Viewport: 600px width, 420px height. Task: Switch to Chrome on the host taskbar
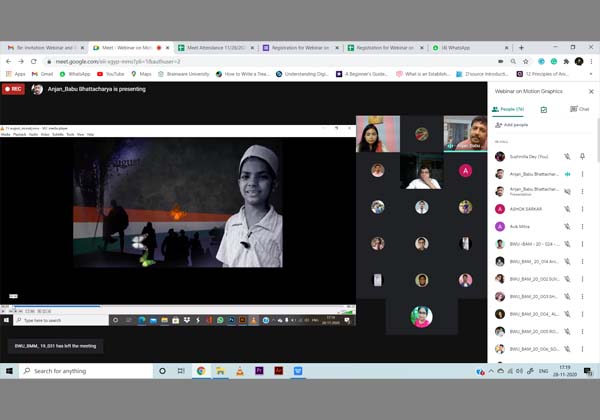pyautogui.click(x=201, y=371)
